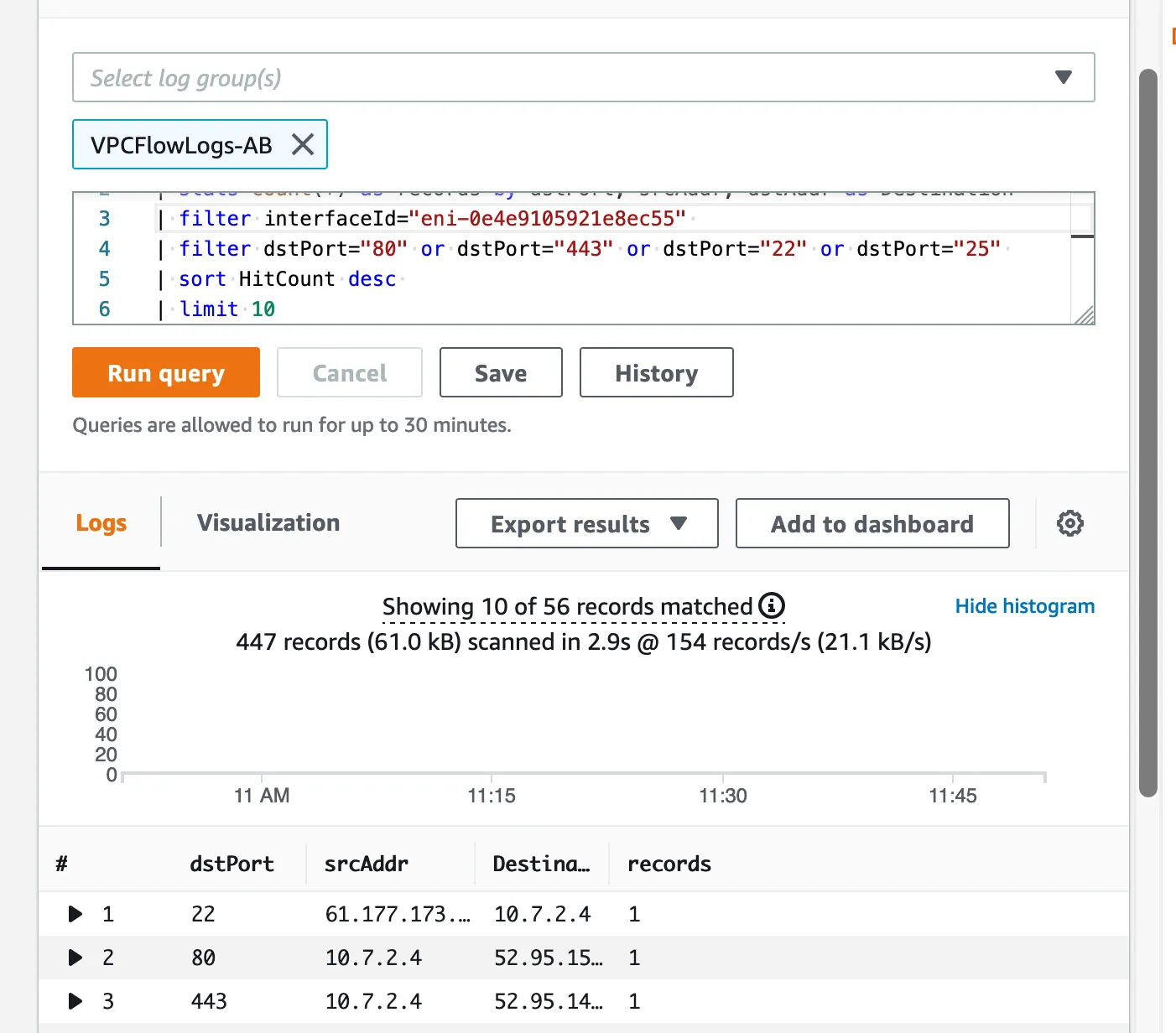This screenshot has width=1176, height=1033.
Task: Open the Export results dropdown menu
Action: (586, 524)
